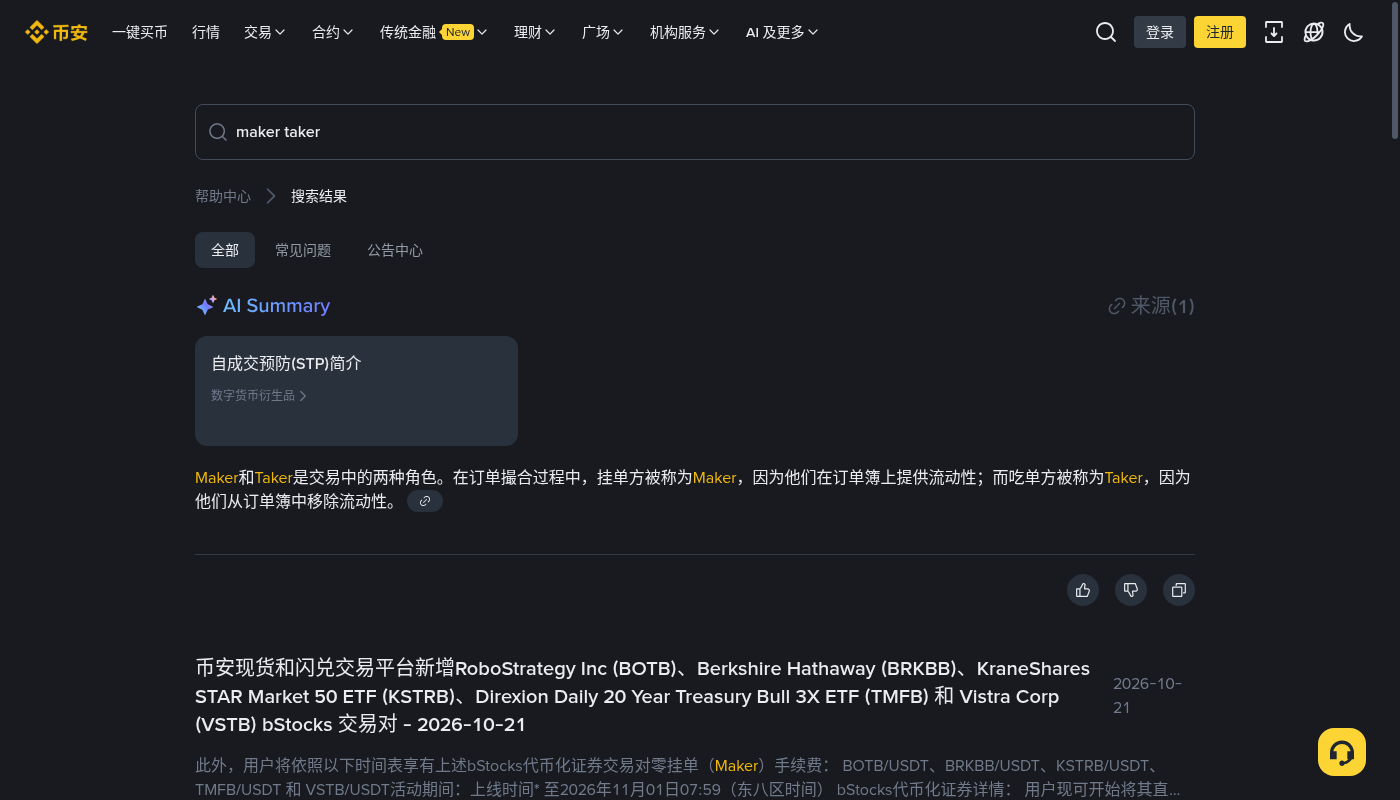Image resolution: width=1400 pixels, height=800 pixels.
Task: Open 行情 in the navigation
Action: pos(206,32)
